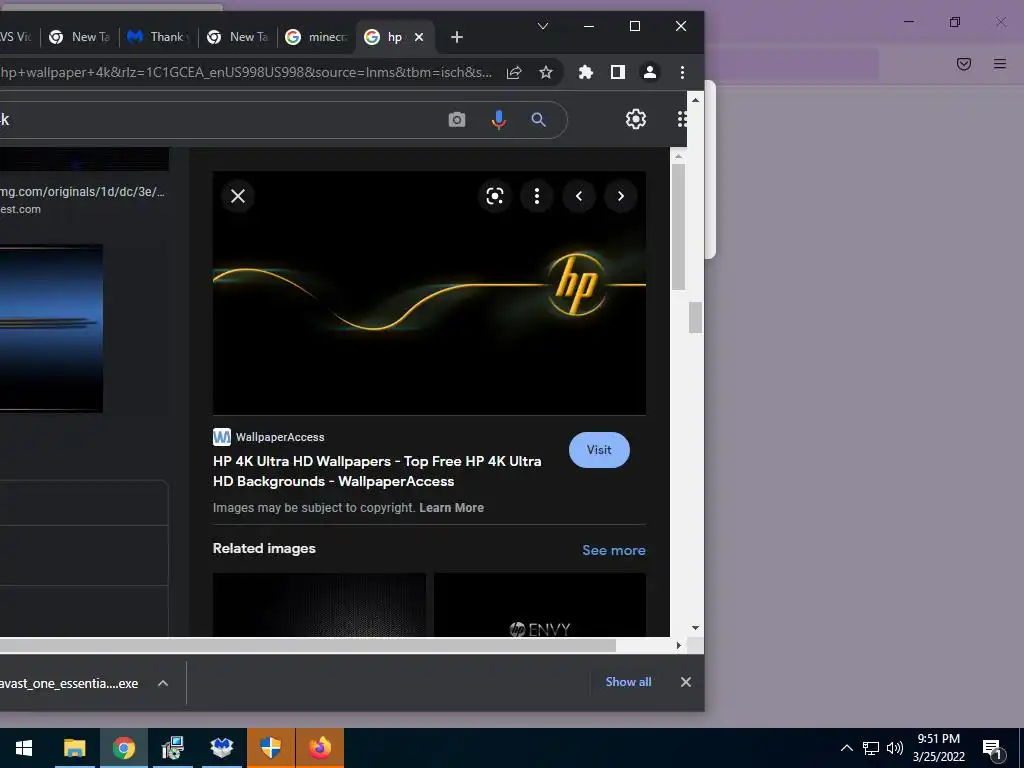Click the magnifier search button
This screenshot has width=1024, height=768.
pos(538,120)
